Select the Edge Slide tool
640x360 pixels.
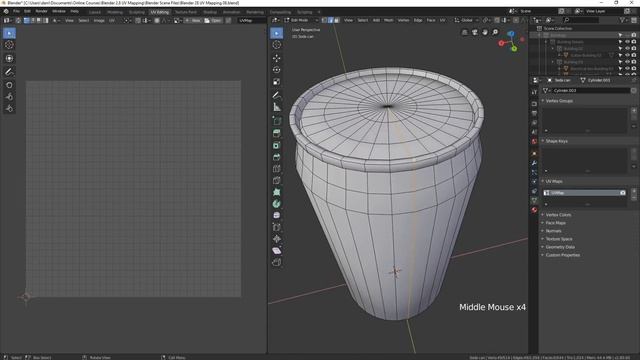point(277,227)
